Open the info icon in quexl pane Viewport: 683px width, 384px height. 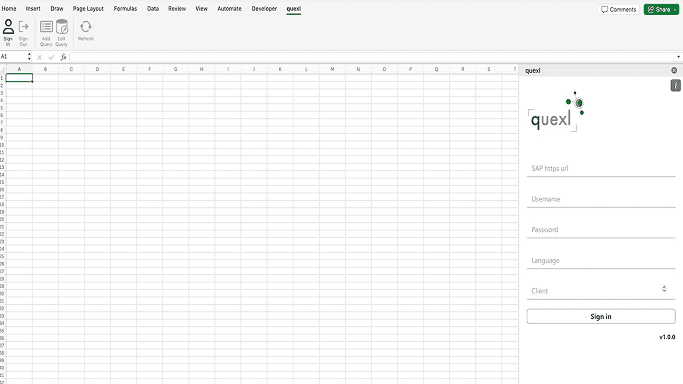[675, 85]
